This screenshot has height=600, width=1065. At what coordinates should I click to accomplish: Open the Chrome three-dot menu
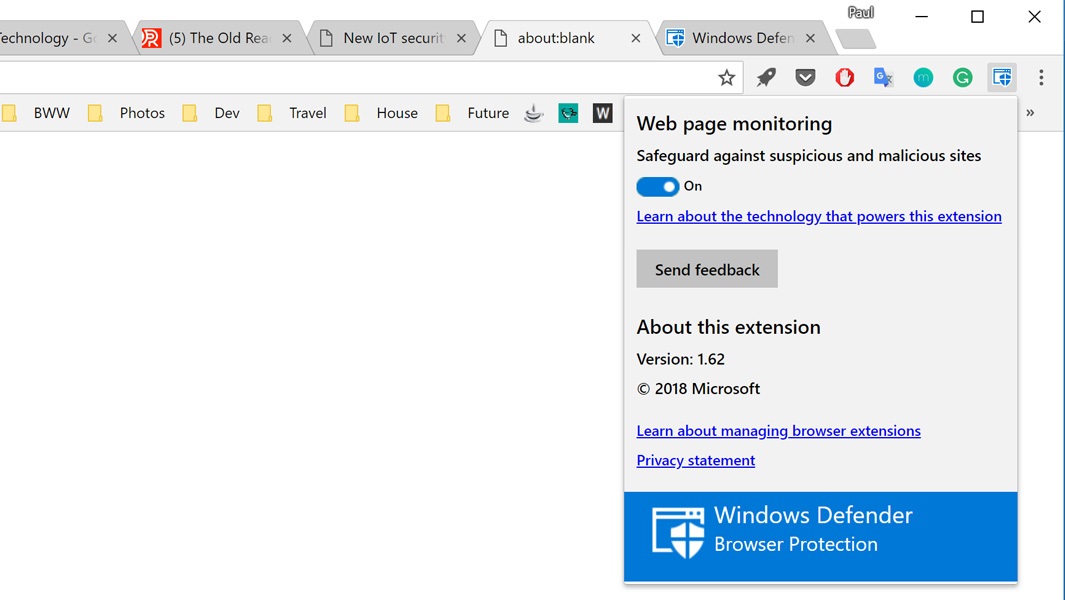1043,77
